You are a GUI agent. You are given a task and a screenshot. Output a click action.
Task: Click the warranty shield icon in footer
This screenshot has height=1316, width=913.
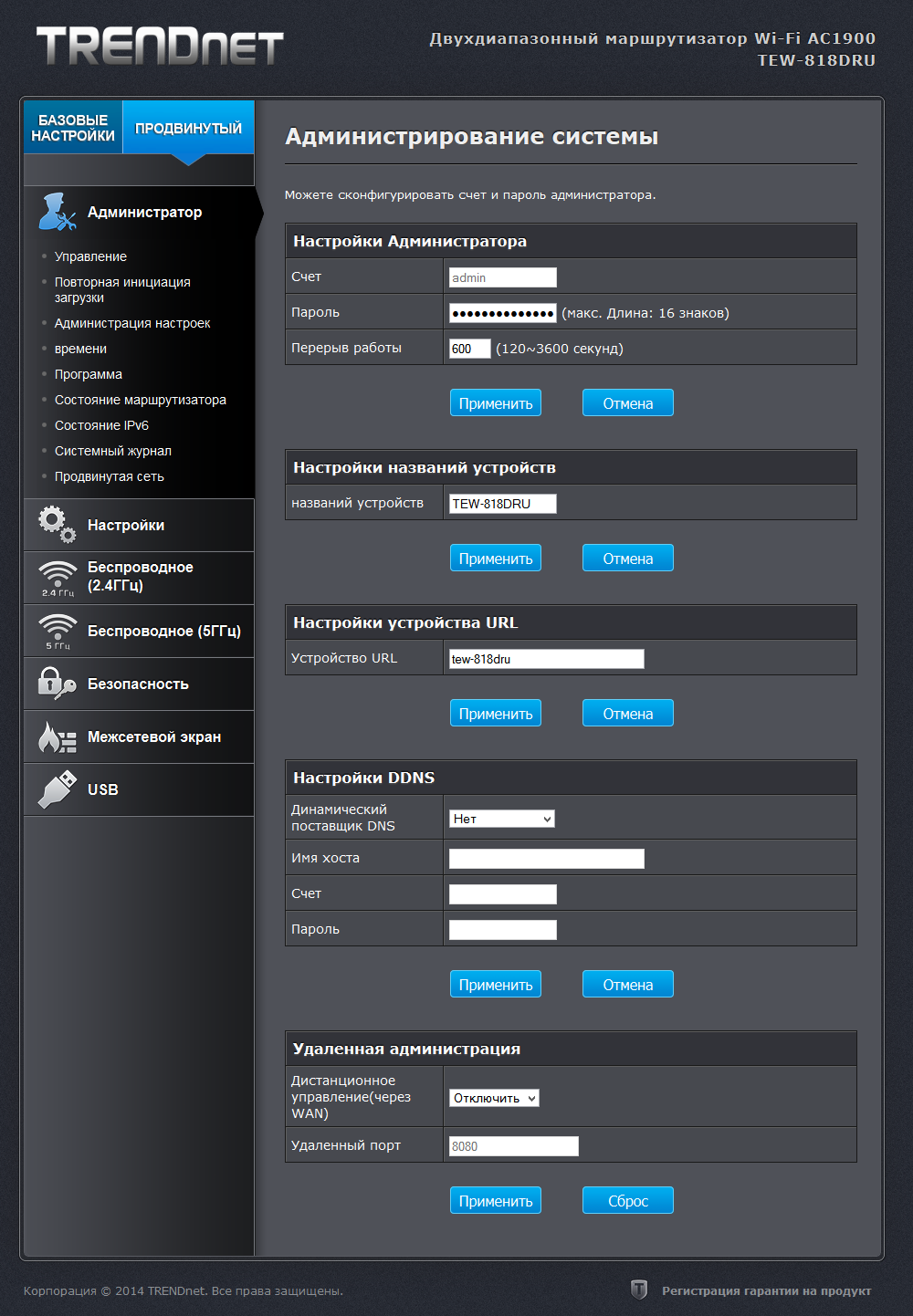tap(639, 1290)
